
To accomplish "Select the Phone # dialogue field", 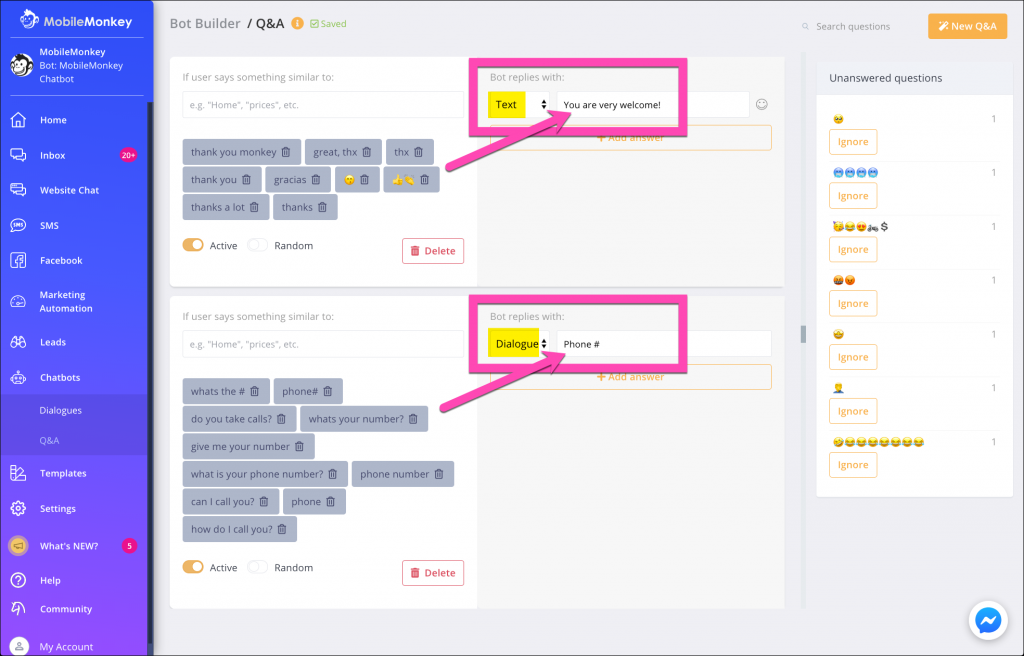I will pos(664,344).
